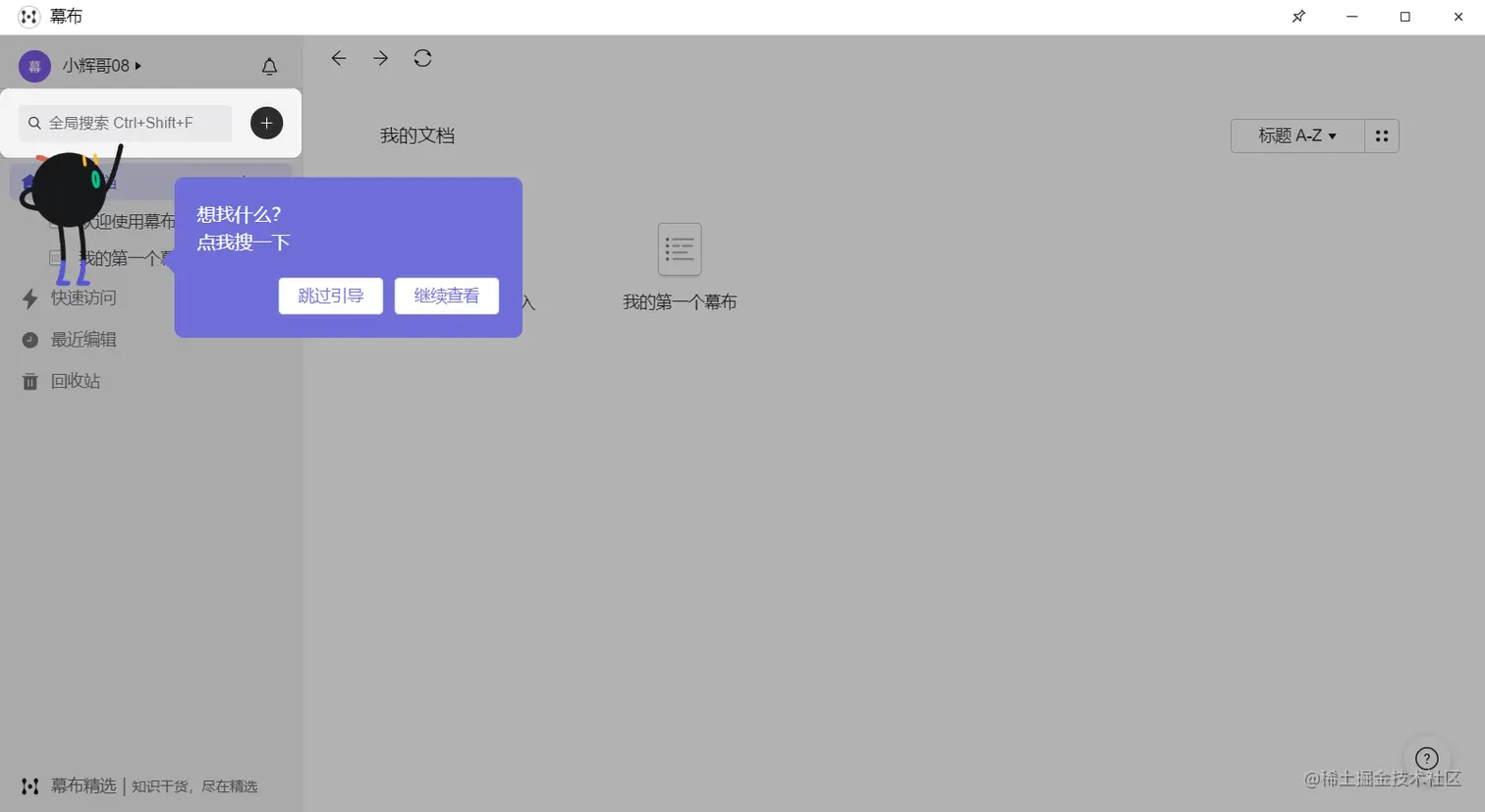Create a new document with the plus button
Image resolution: width=1485 pixels, height=812 pixels.
click(265, 123)
